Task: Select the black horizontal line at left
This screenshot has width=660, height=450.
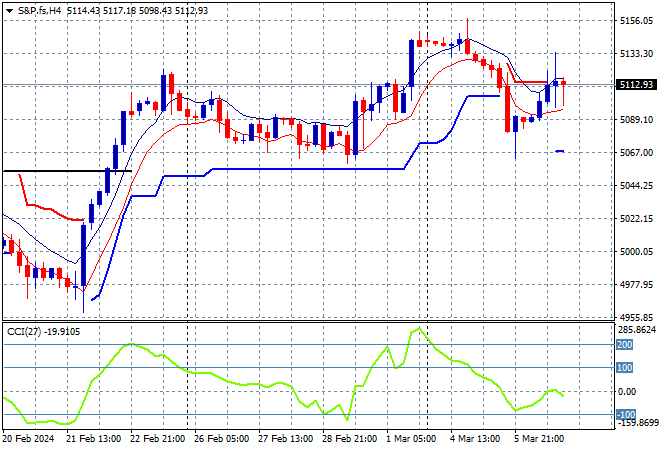Action: click(x=60, y=171)
